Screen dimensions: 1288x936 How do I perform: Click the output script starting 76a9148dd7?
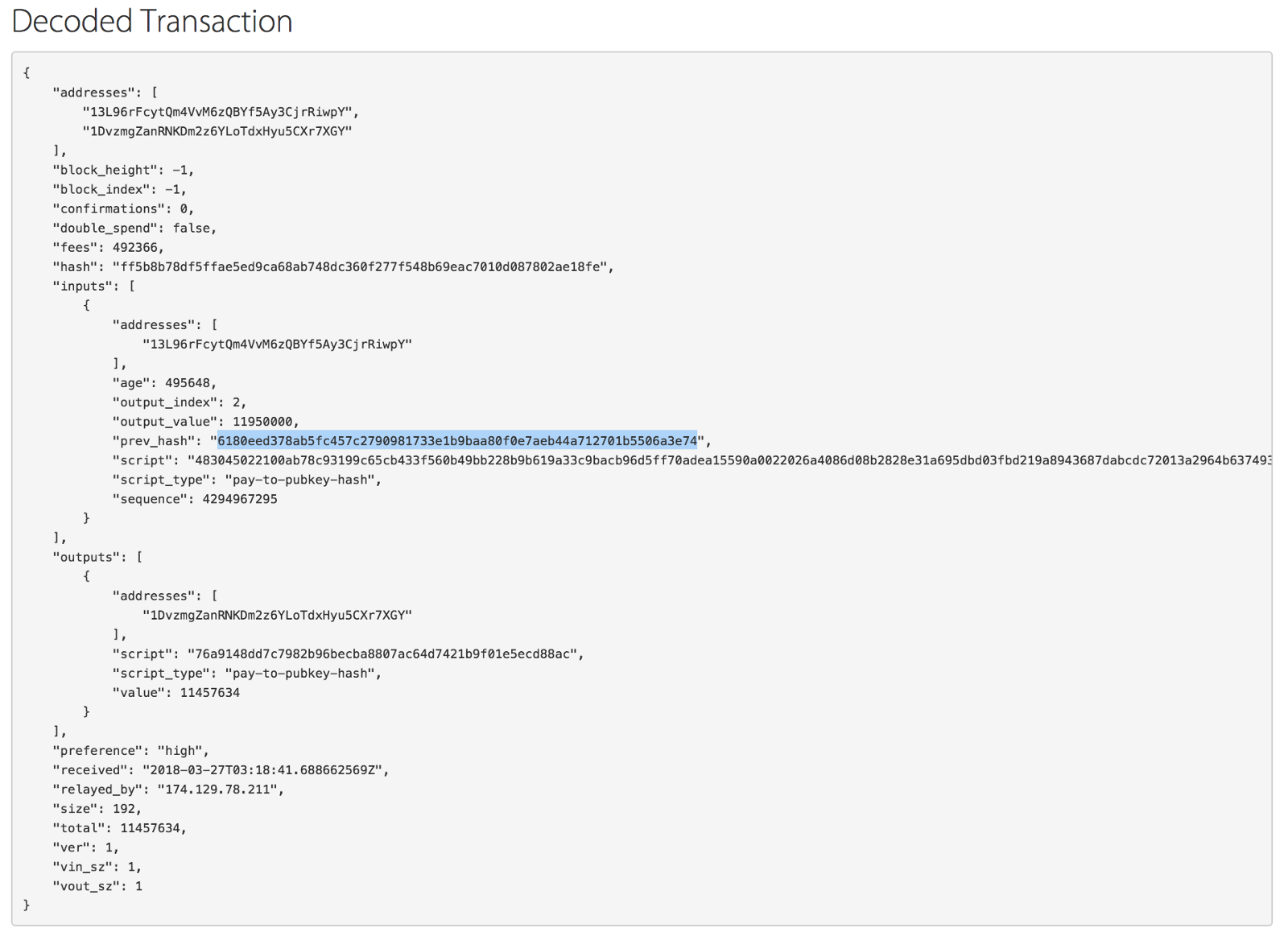(x=385, y=654)
